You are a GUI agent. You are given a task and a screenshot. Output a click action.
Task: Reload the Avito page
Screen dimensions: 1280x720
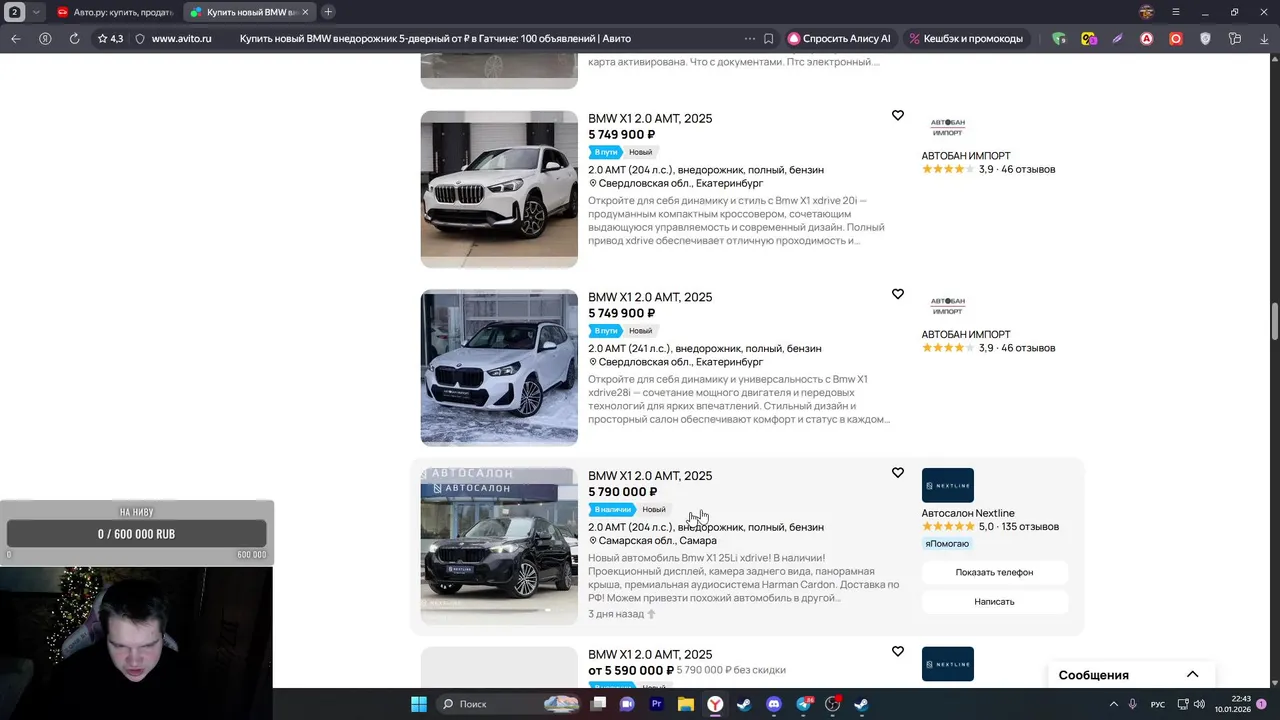pyautogui.click(x=74, y=38)
